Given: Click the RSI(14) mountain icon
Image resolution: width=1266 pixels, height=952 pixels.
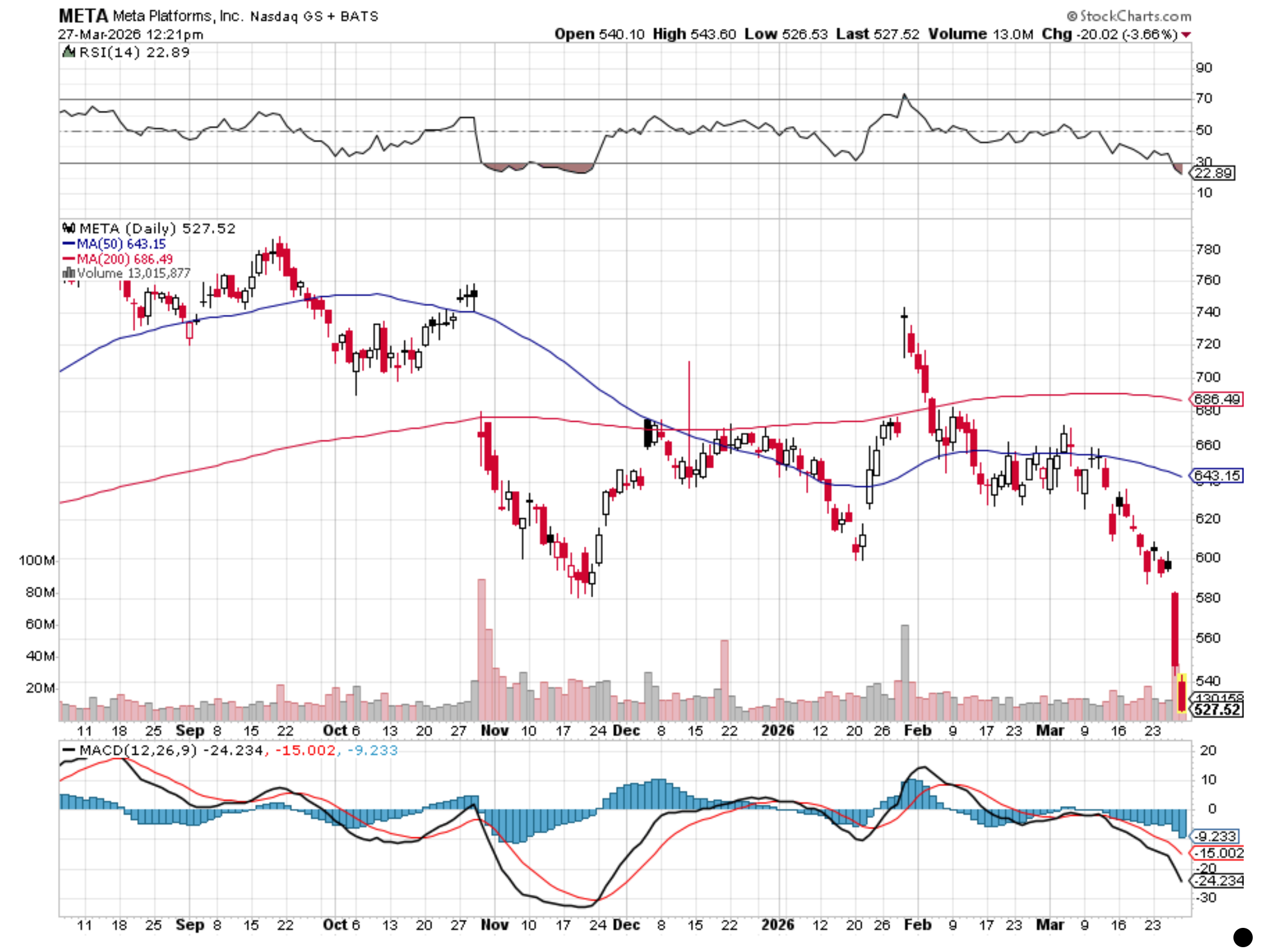Looking at the screenshot, I should coord(69,52).
